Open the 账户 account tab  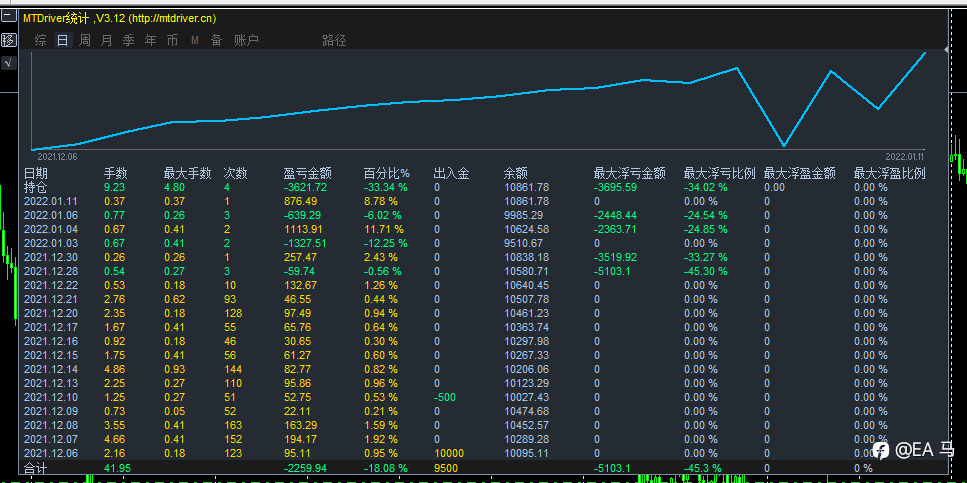pos(246,41)
